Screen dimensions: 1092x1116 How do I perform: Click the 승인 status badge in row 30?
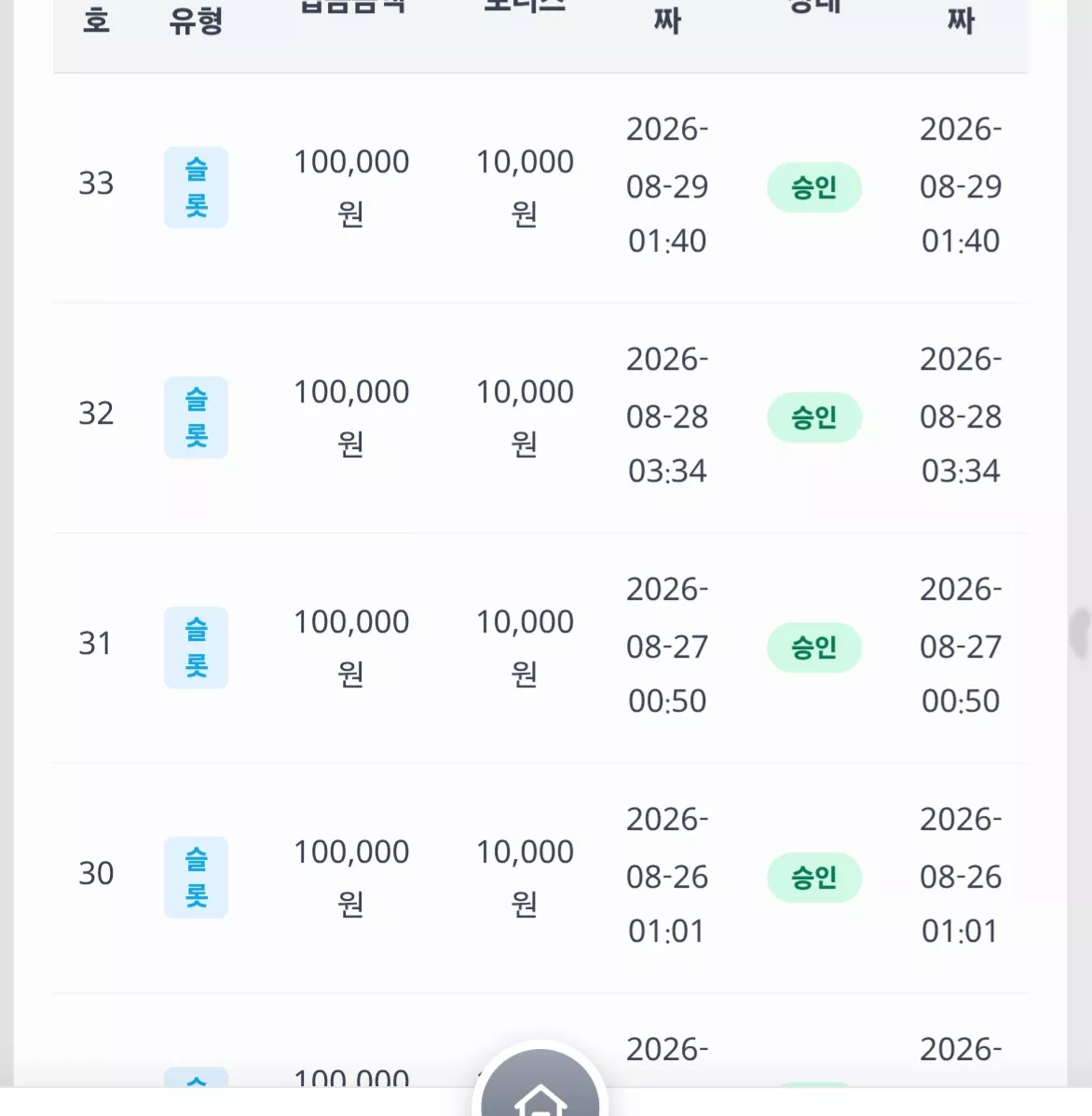814,877
